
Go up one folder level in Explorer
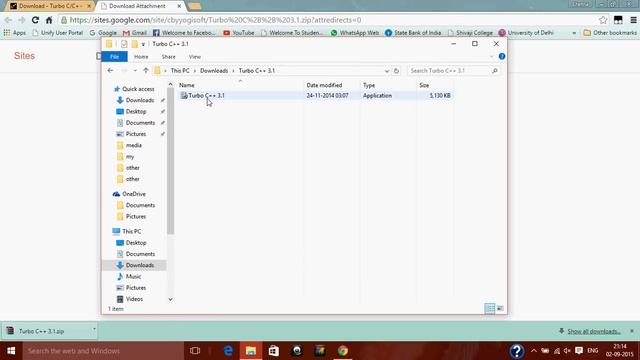click(x=146, y=71)
